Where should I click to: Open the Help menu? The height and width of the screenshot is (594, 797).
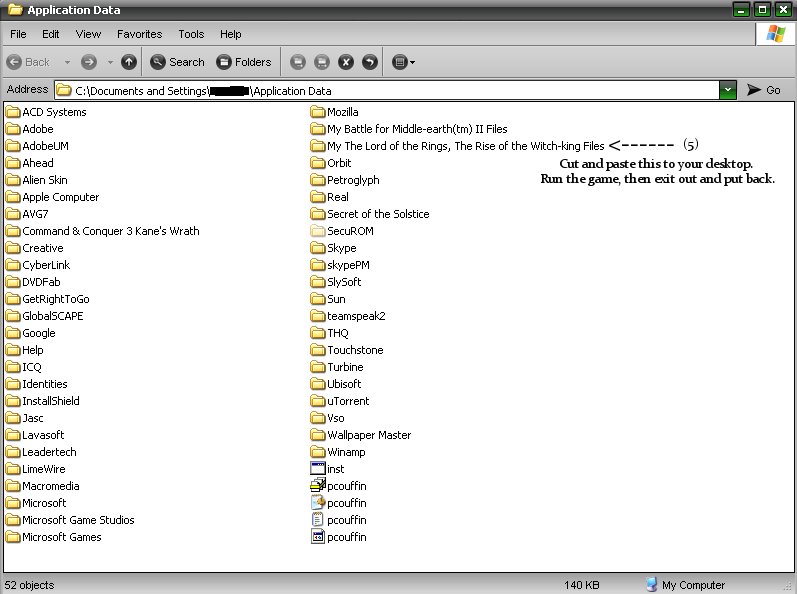pyautogui.click(x=230, y=34)
